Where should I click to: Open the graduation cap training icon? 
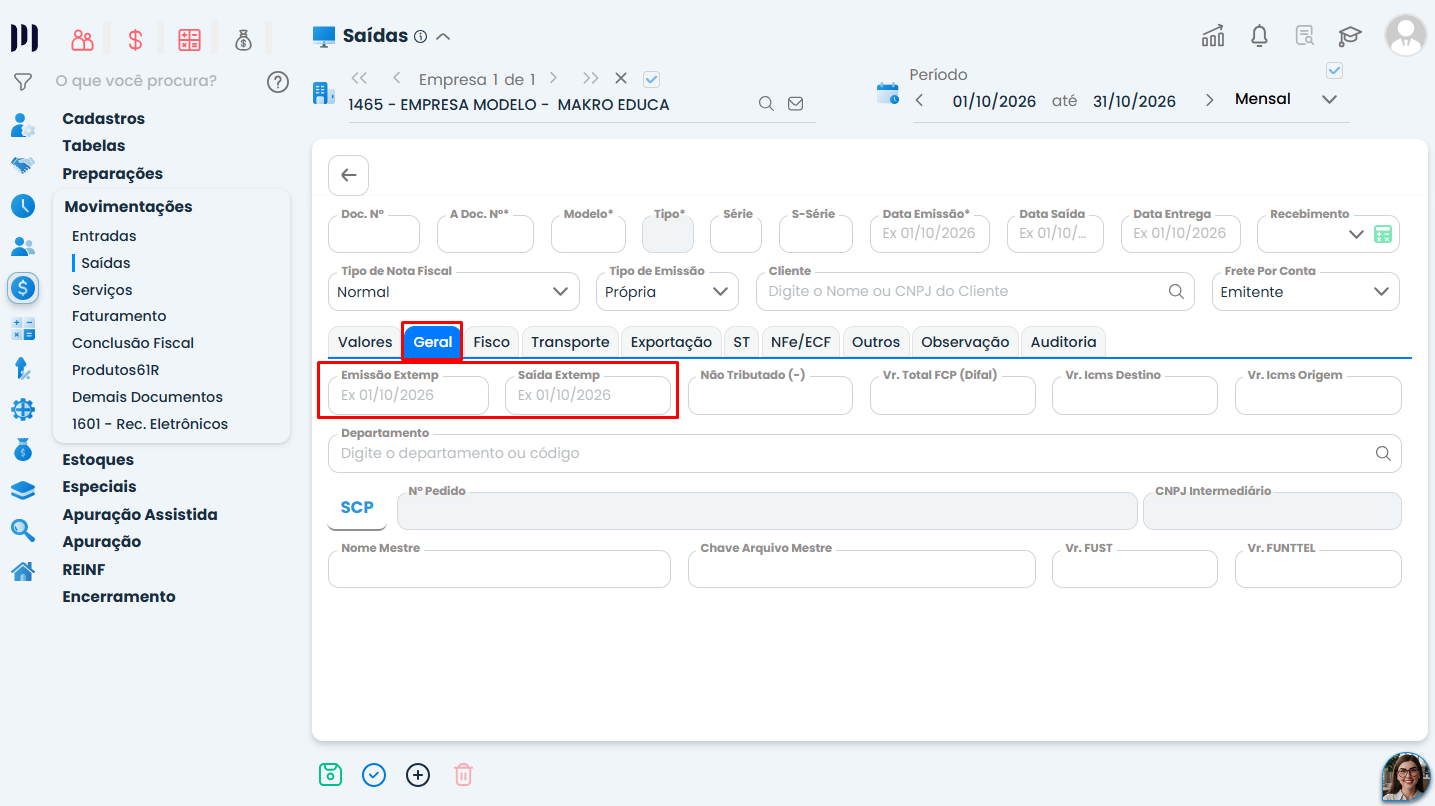1350,36
